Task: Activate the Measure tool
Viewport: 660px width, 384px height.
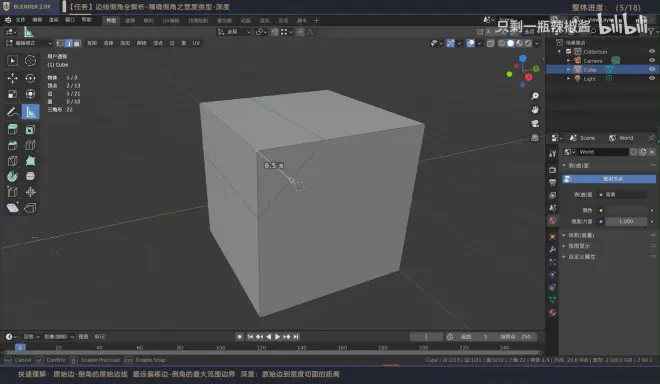Action: point(30,112)
